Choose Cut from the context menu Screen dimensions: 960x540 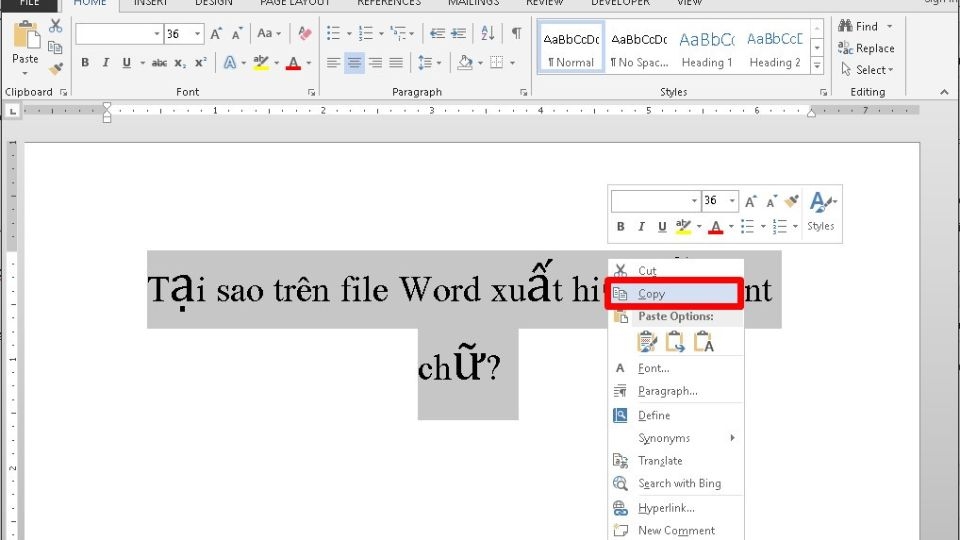pos(676,271)
